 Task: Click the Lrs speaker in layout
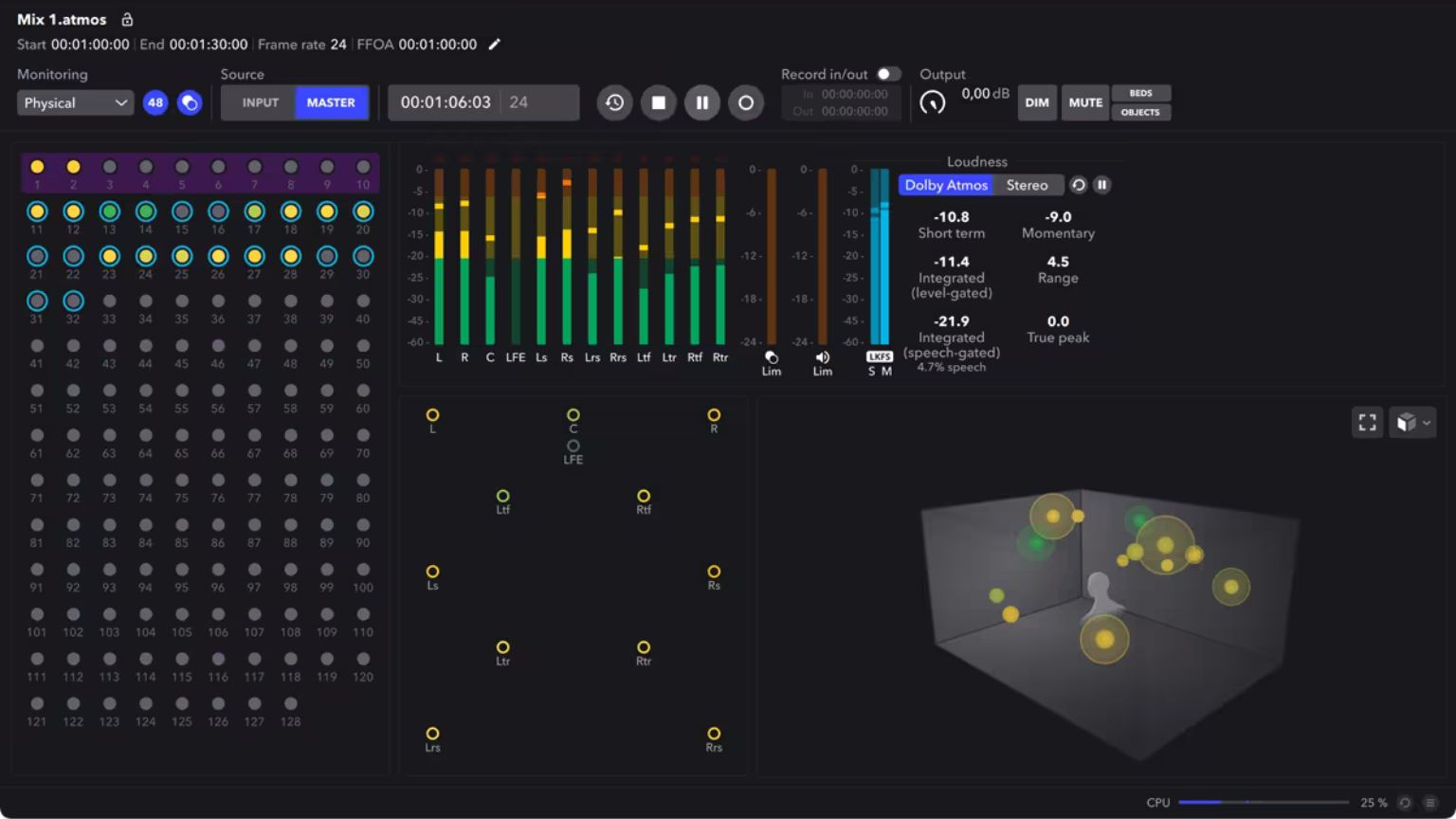coord(432,734)
